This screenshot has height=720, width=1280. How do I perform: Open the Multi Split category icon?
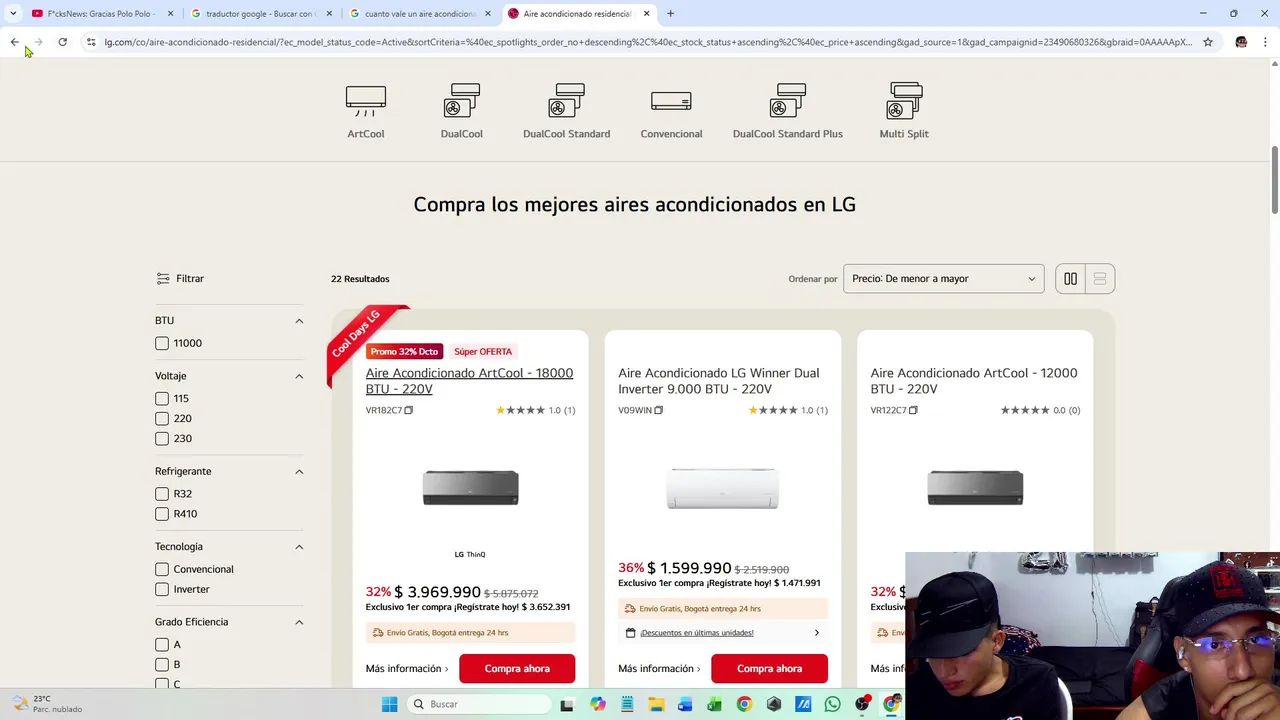(x=904, y=101)
